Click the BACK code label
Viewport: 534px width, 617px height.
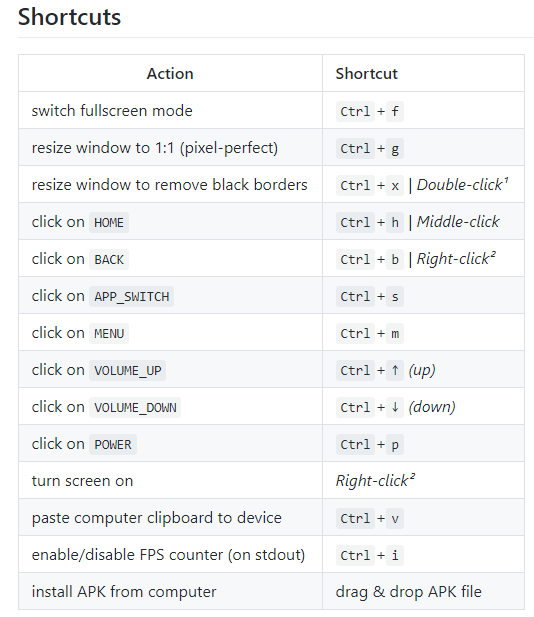[x=109, y=259]
